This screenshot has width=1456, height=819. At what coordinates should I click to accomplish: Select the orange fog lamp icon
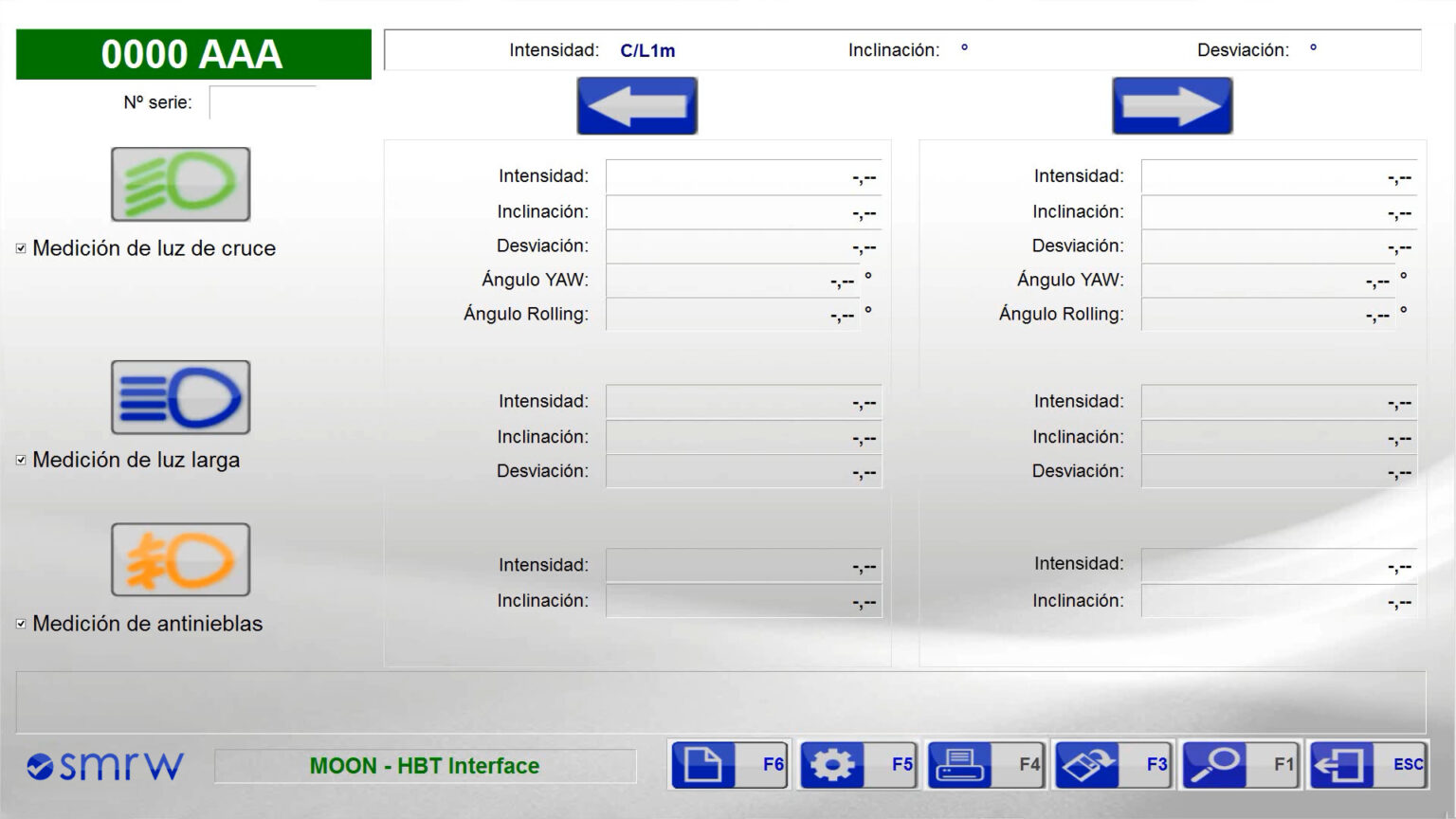pos(180,559)
